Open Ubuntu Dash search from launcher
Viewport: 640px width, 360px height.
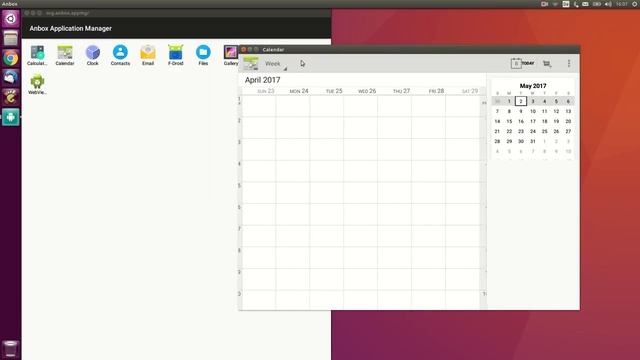click(x=11, y=19)
